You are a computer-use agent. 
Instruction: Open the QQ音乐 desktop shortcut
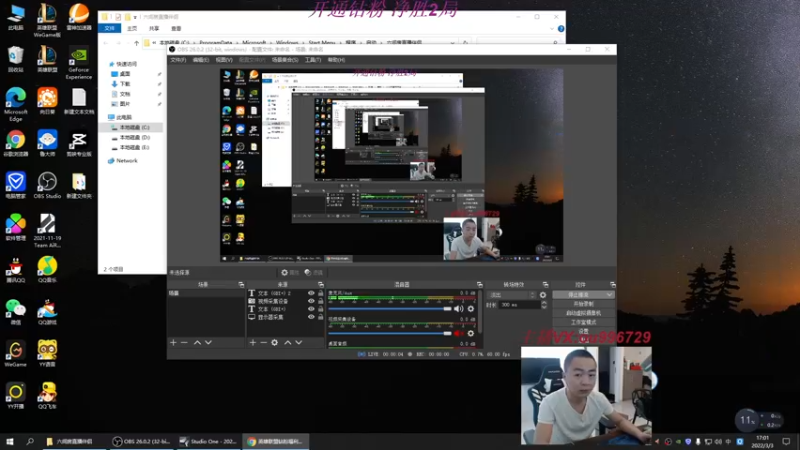(x=47, y=269)
